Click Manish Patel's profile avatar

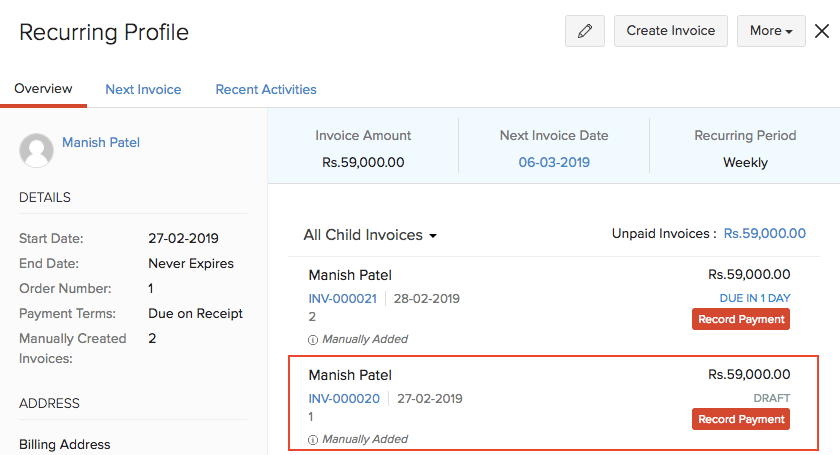pos(36,150)
